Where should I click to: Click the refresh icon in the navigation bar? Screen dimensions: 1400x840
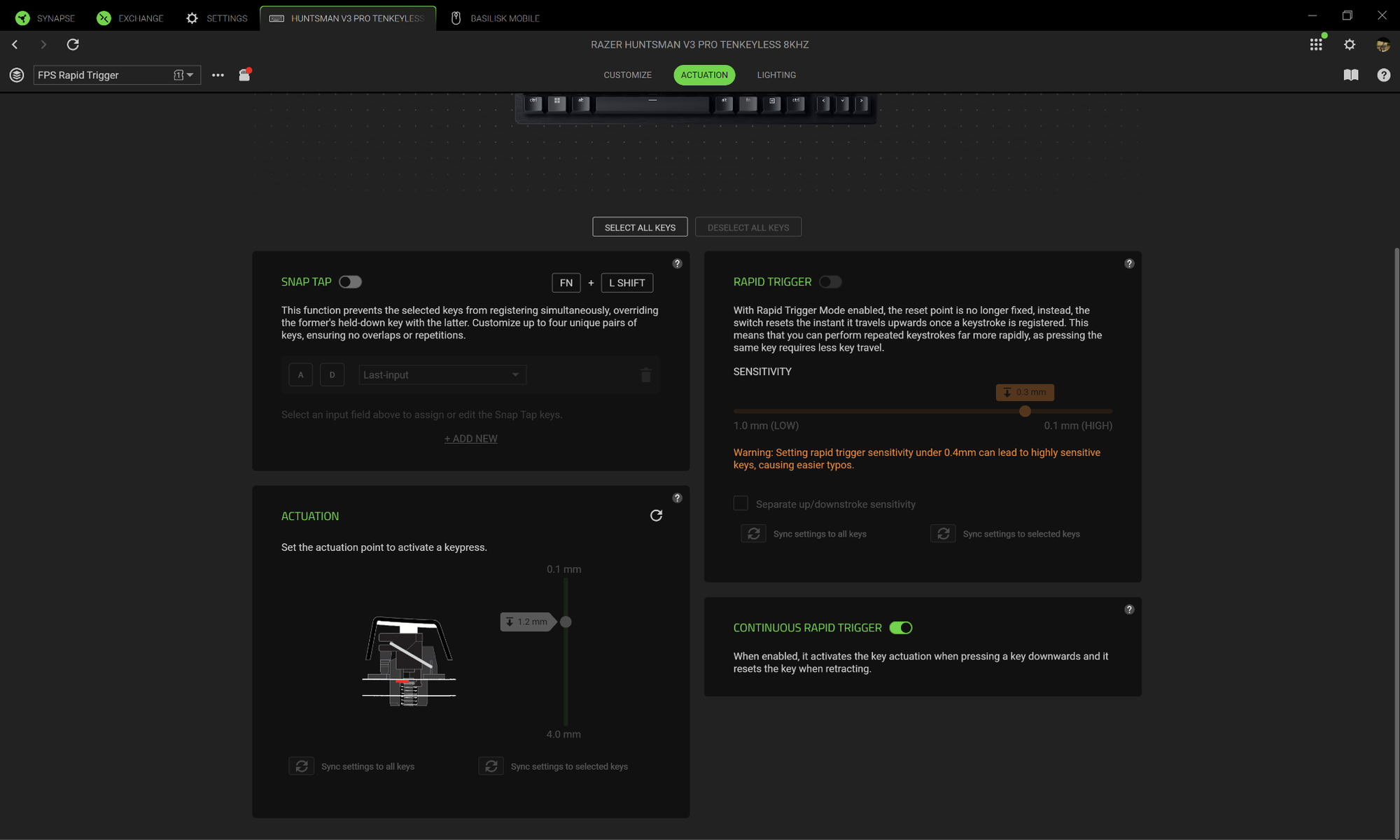click(73, 44)
